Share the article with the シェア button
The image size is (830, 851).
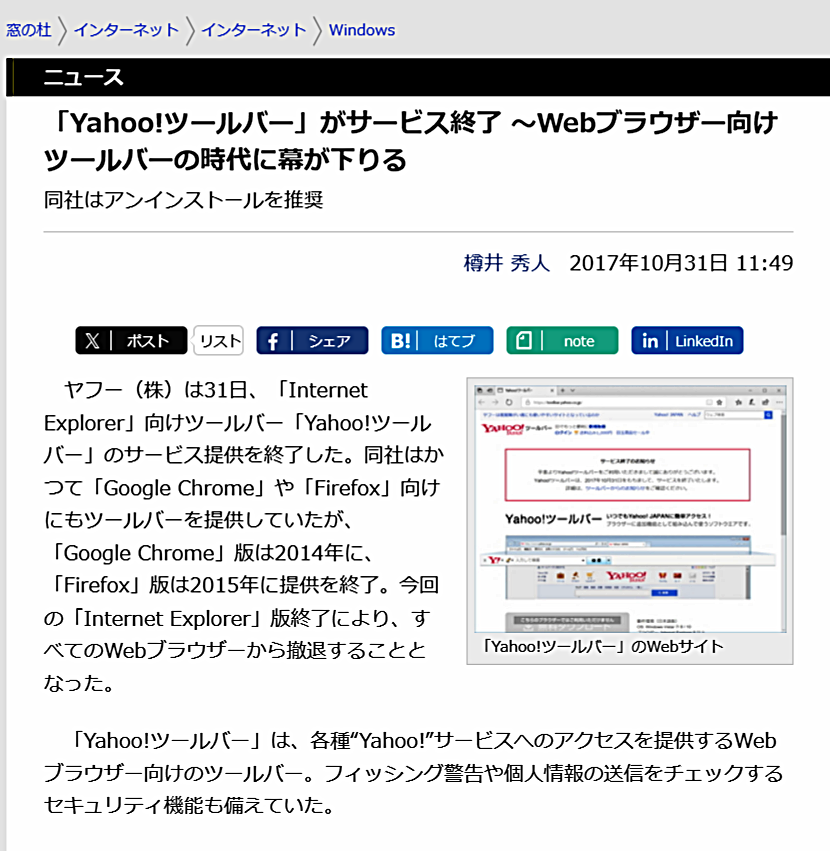tap(312, 340)
